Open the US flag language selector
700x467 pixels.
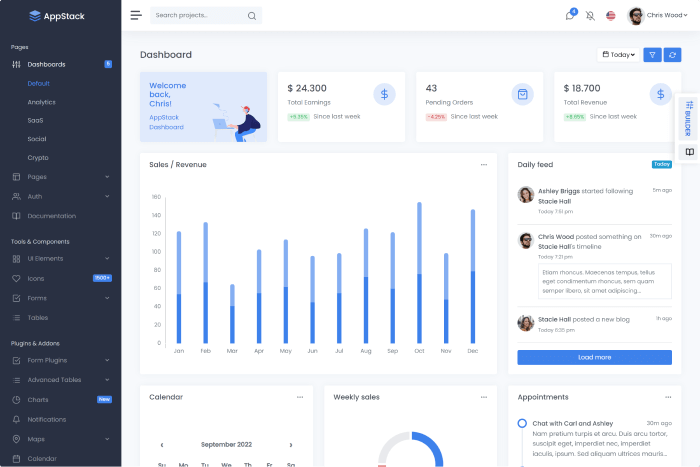point(611,16)
